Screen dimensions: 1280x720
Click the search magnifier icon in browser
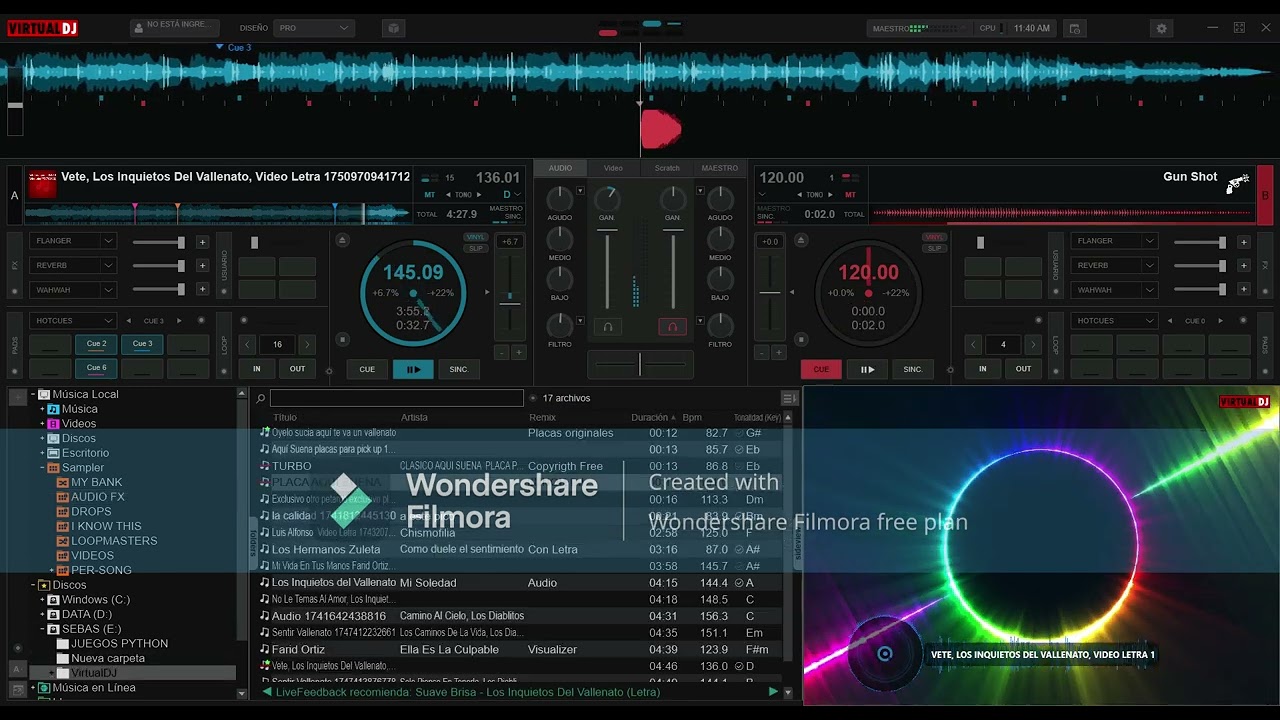[260, 398]
